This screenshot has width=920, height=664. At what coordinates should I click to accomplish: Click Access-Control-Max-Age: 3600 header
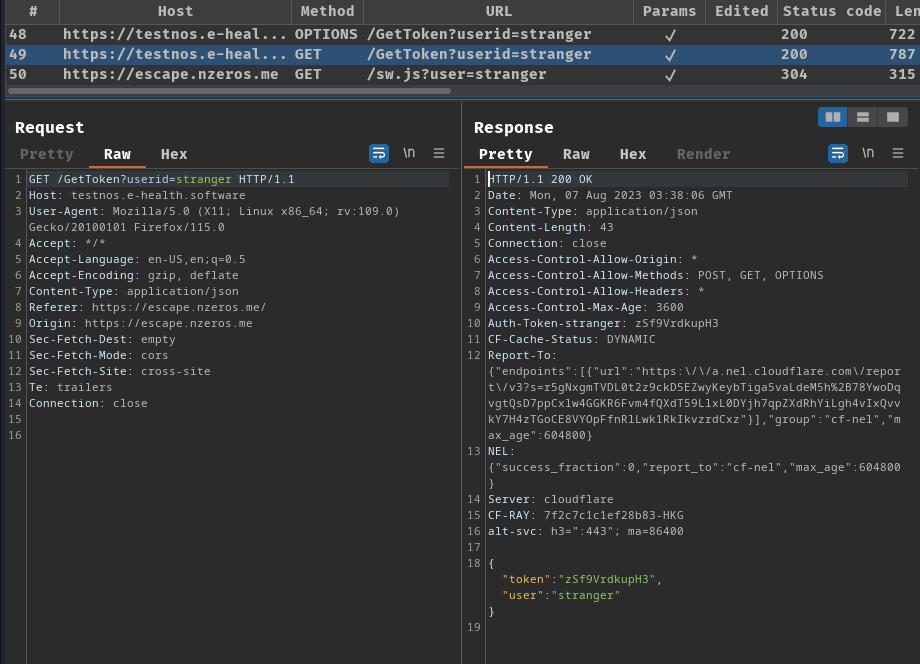pyautogui.click(x=586, y=307)
